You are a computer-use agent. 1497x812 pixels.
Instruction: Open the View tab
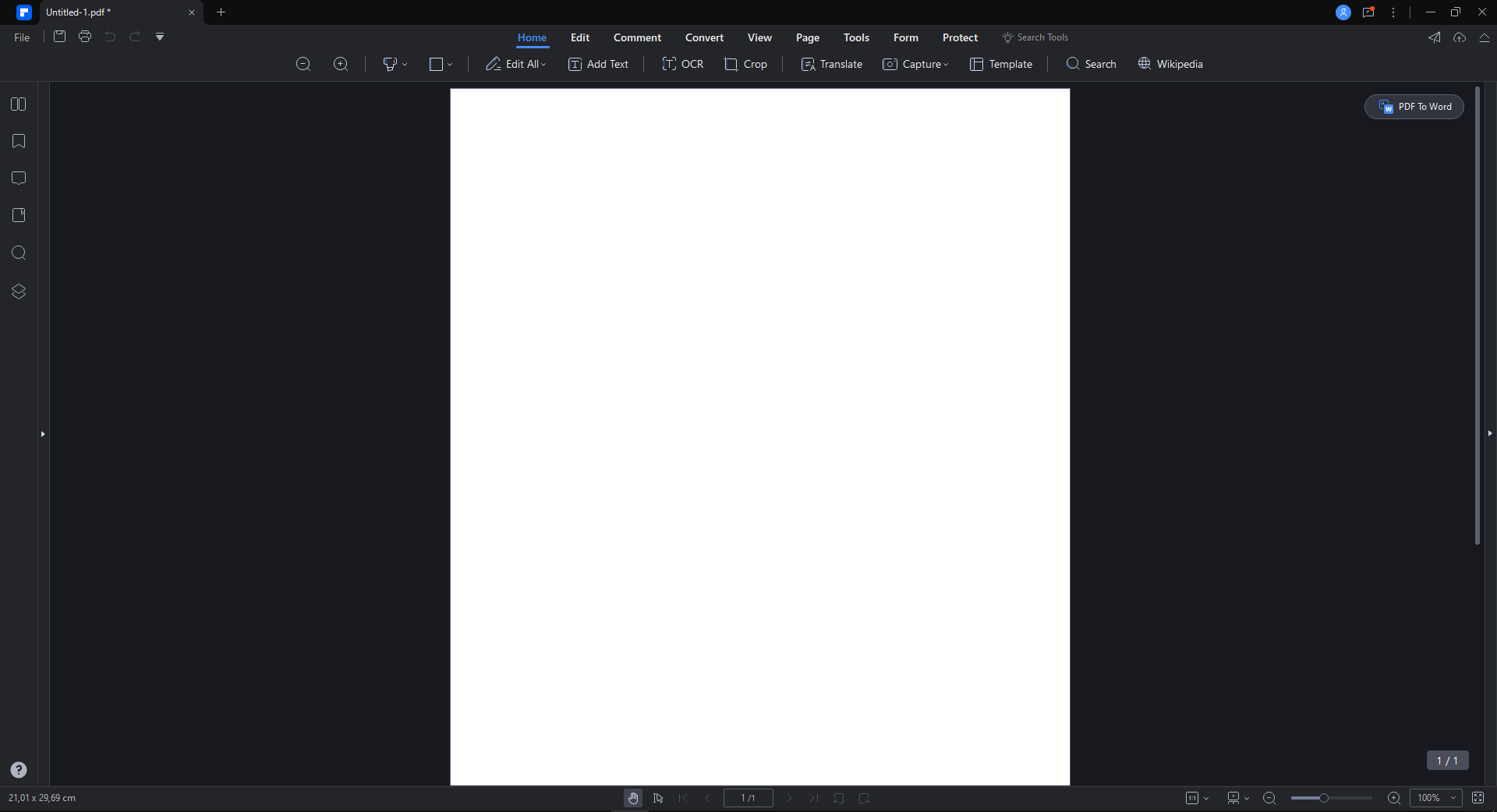(x=759, y=37)
